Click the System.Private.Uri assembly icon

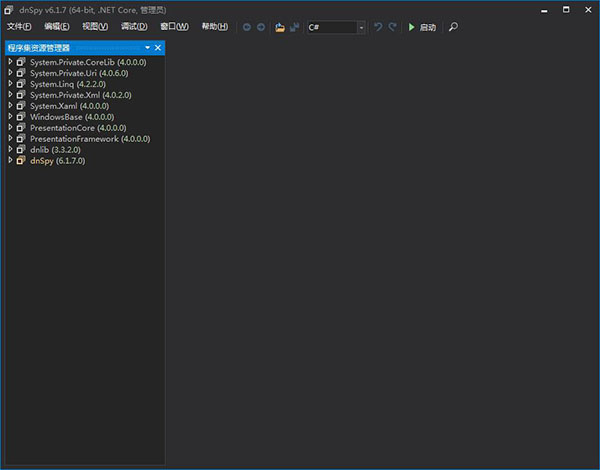tap(21, 73)
